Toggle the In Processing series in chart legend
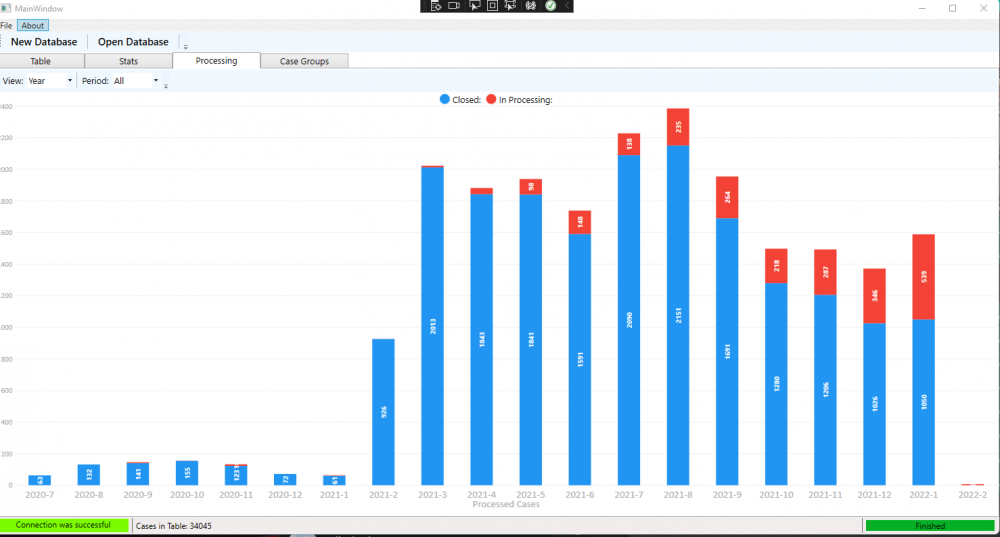This screenshot has width=1000, height=537. point(519,99)
